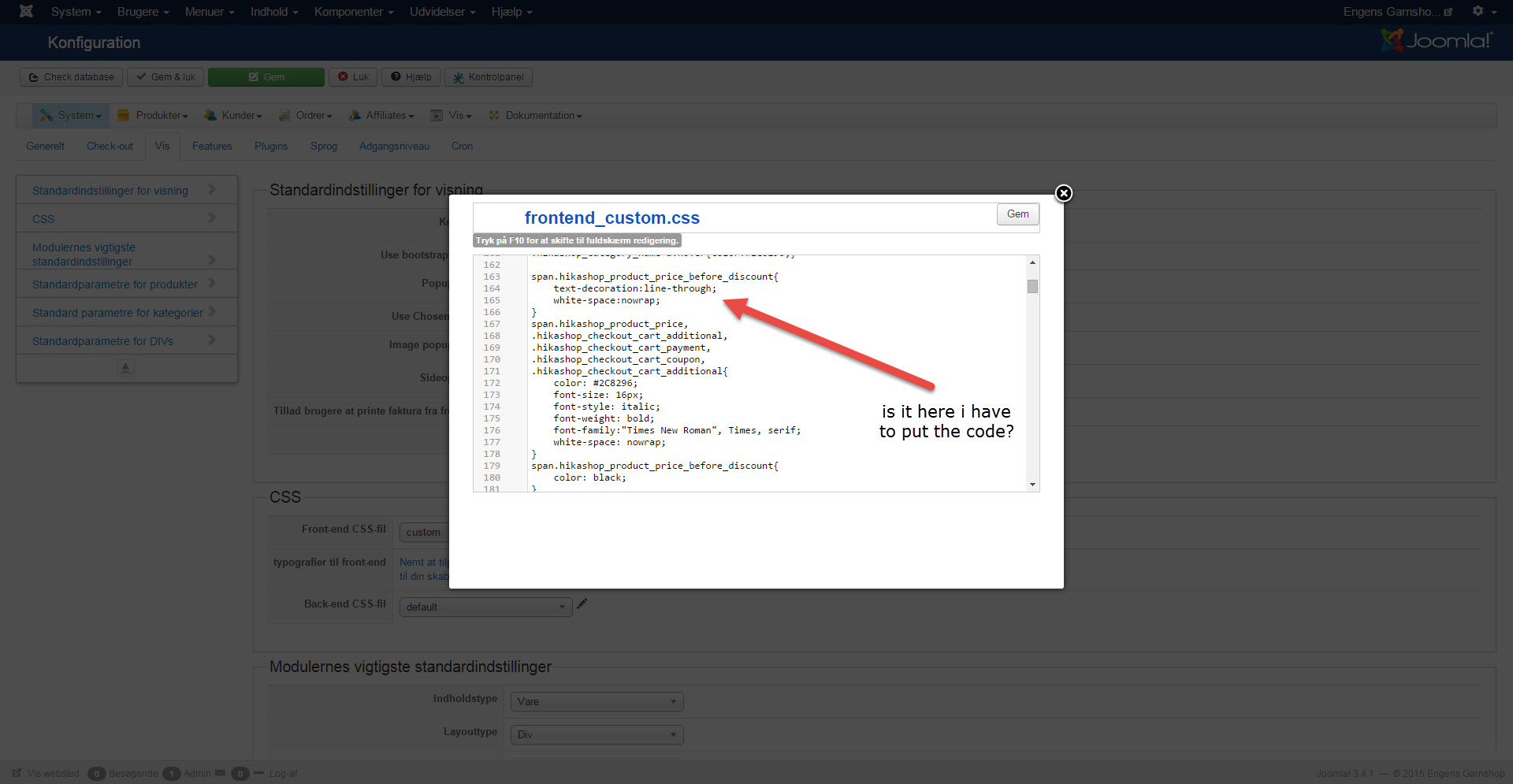Click the frontend_custom.css title text
The image size is (1513, 784).
click(x=612, y=217)
